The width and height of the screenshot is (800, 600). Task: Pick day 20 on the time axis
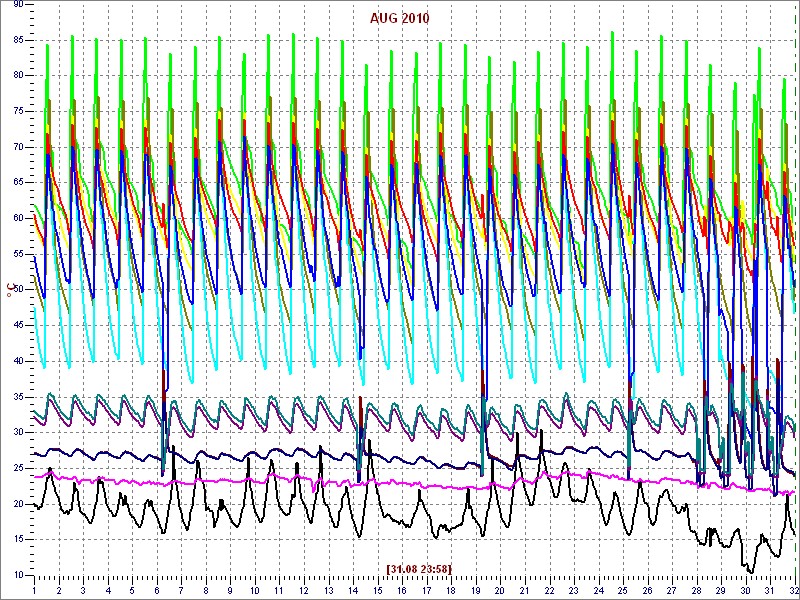click(x=501, y=591)
